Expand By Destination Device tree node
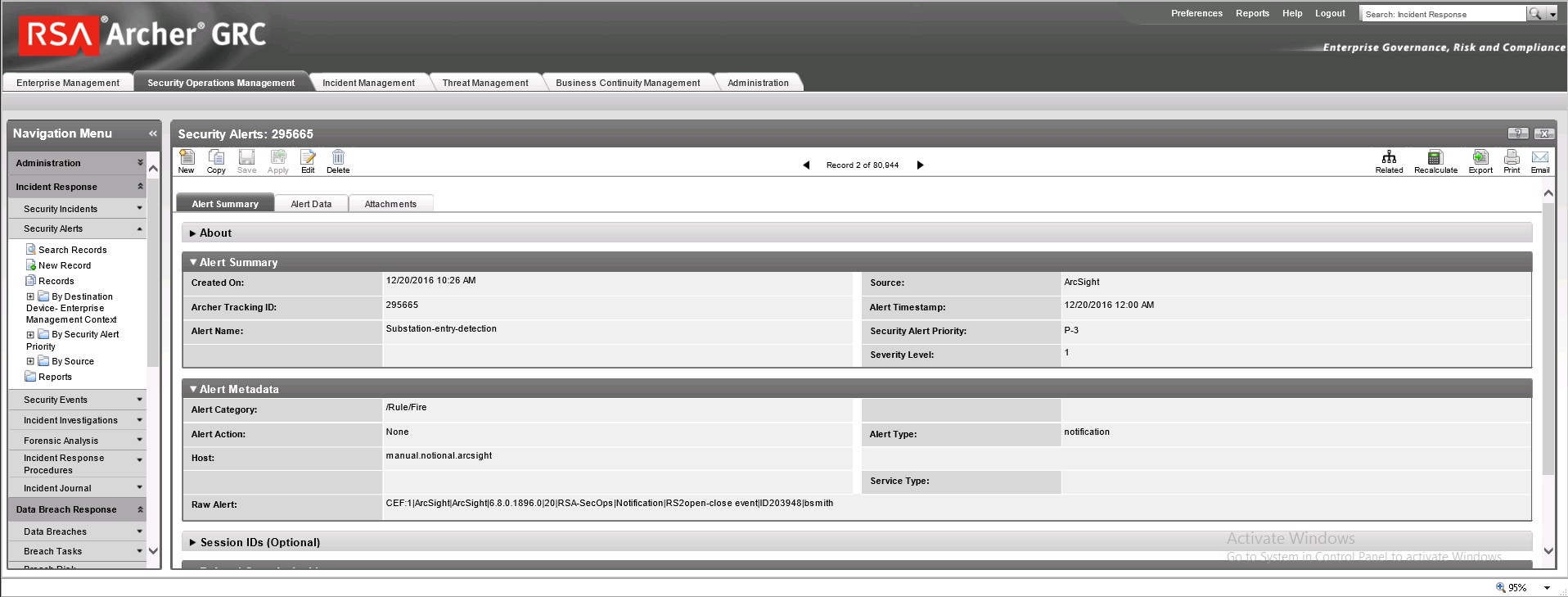This screenshot has width=1568, height=597. 30,296
